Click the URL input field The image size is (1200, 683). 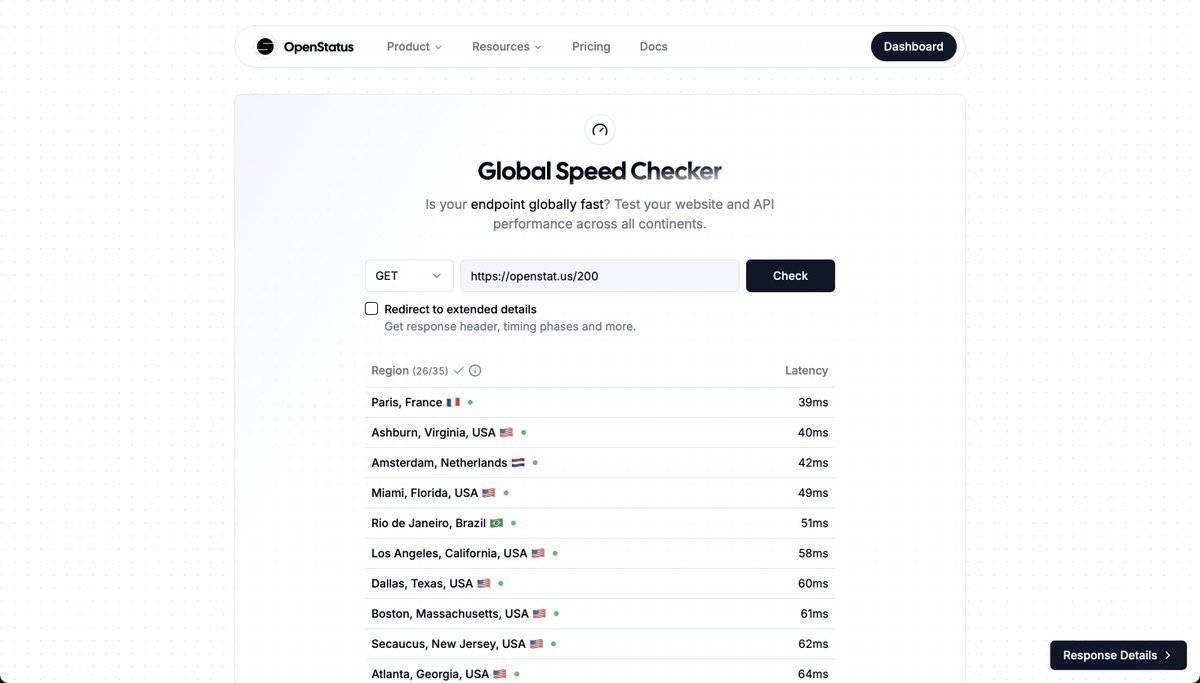point(600,276)
